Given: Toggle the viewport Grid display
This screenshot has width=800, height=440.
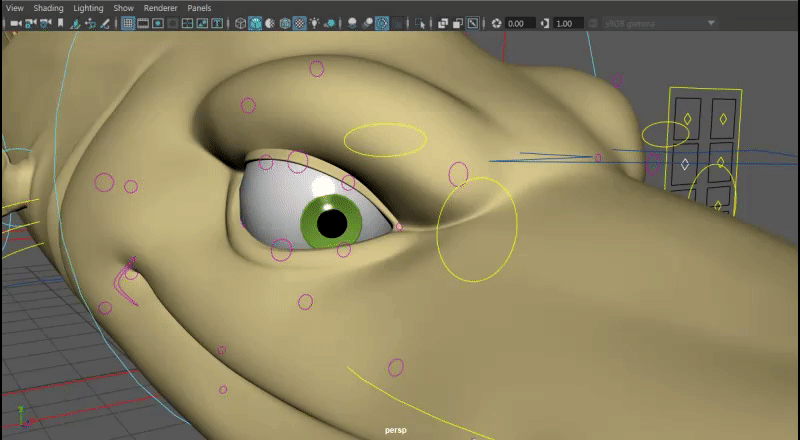Looking at the screenshot, I should point(128,23).
